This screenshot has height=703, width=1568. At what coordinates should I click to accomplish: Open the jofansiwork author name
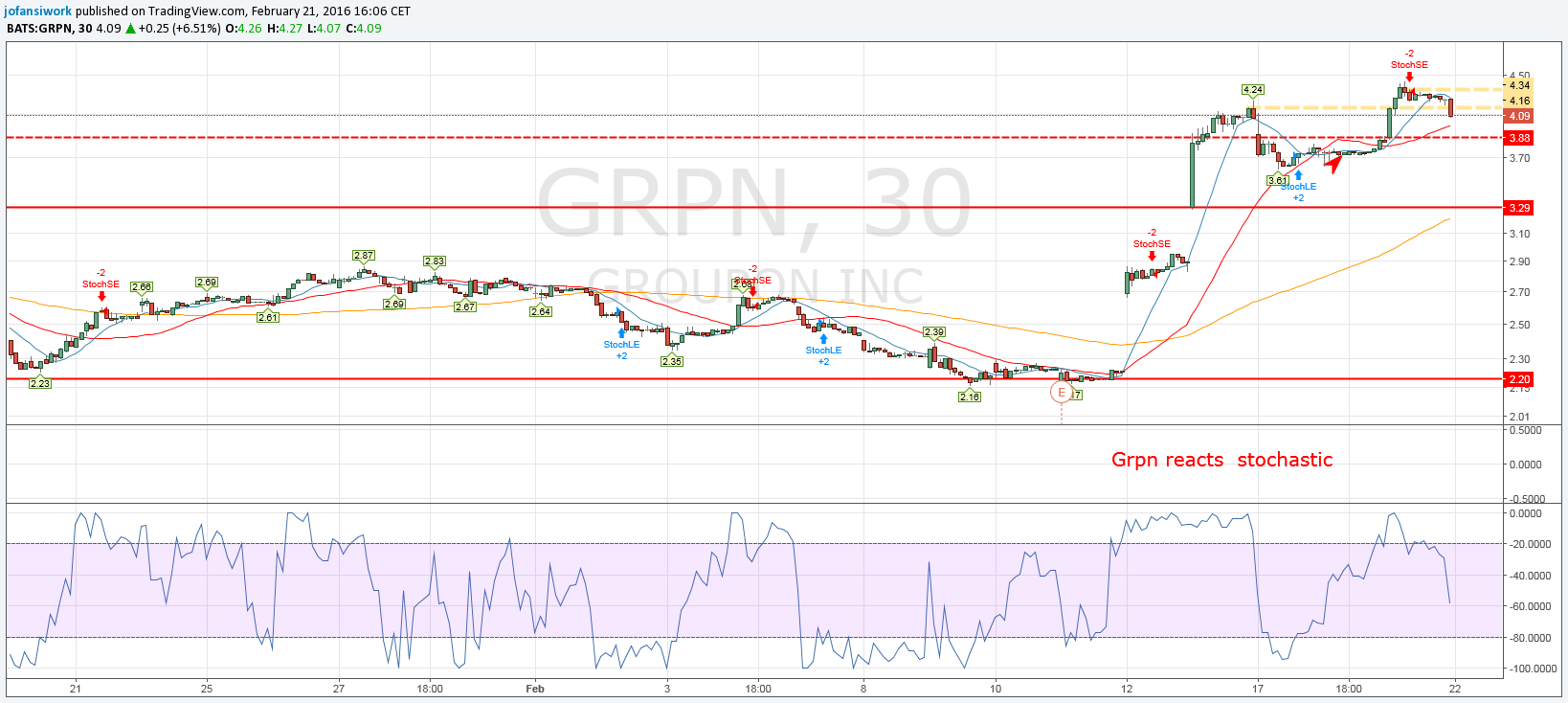pyautogui.click(x=39, y=11)
